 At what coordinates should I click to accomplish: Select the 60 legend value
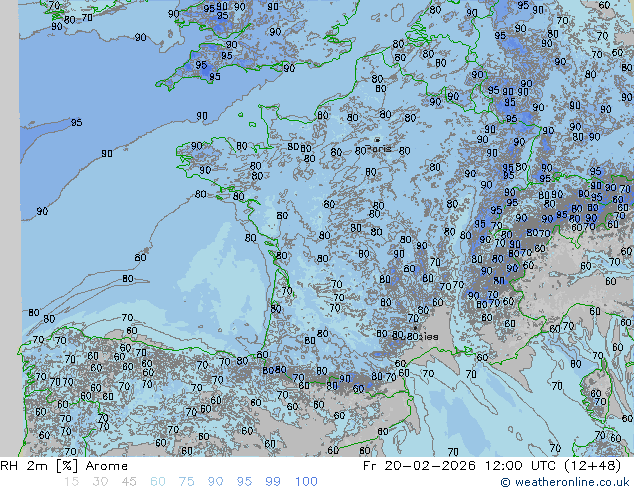pos(160,482)
